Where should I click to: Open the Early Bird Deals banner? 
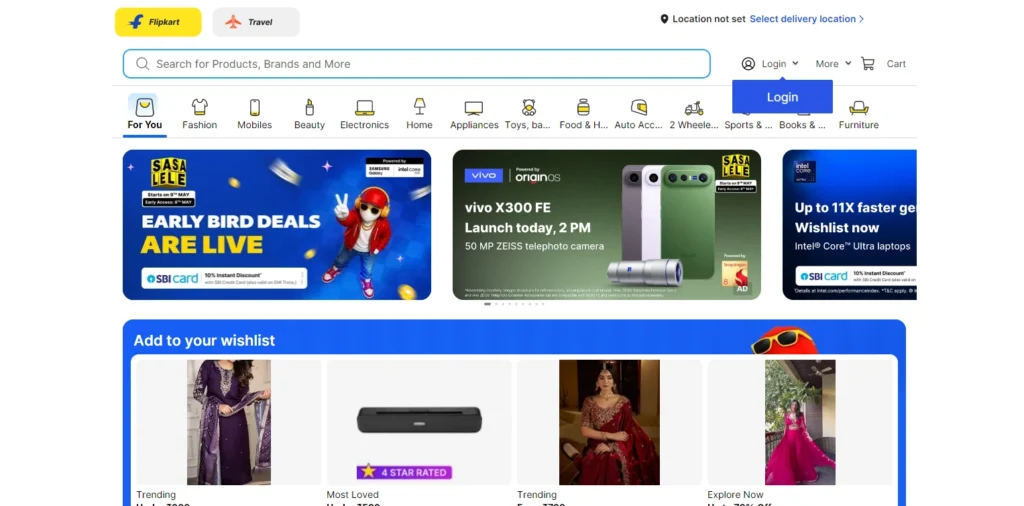click(277, 225)
